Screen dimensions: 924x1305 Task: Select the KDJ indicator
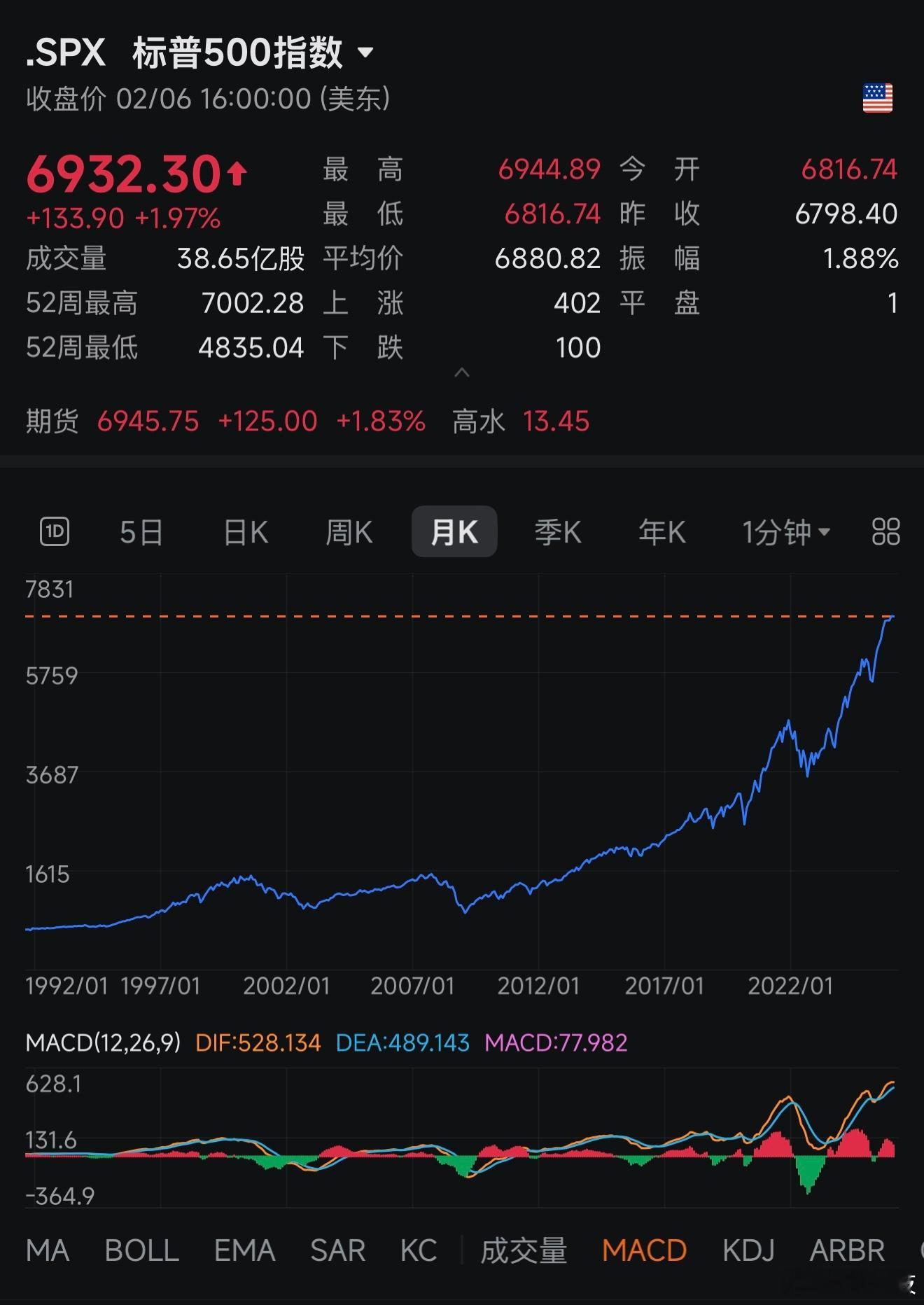point(748,1250)
